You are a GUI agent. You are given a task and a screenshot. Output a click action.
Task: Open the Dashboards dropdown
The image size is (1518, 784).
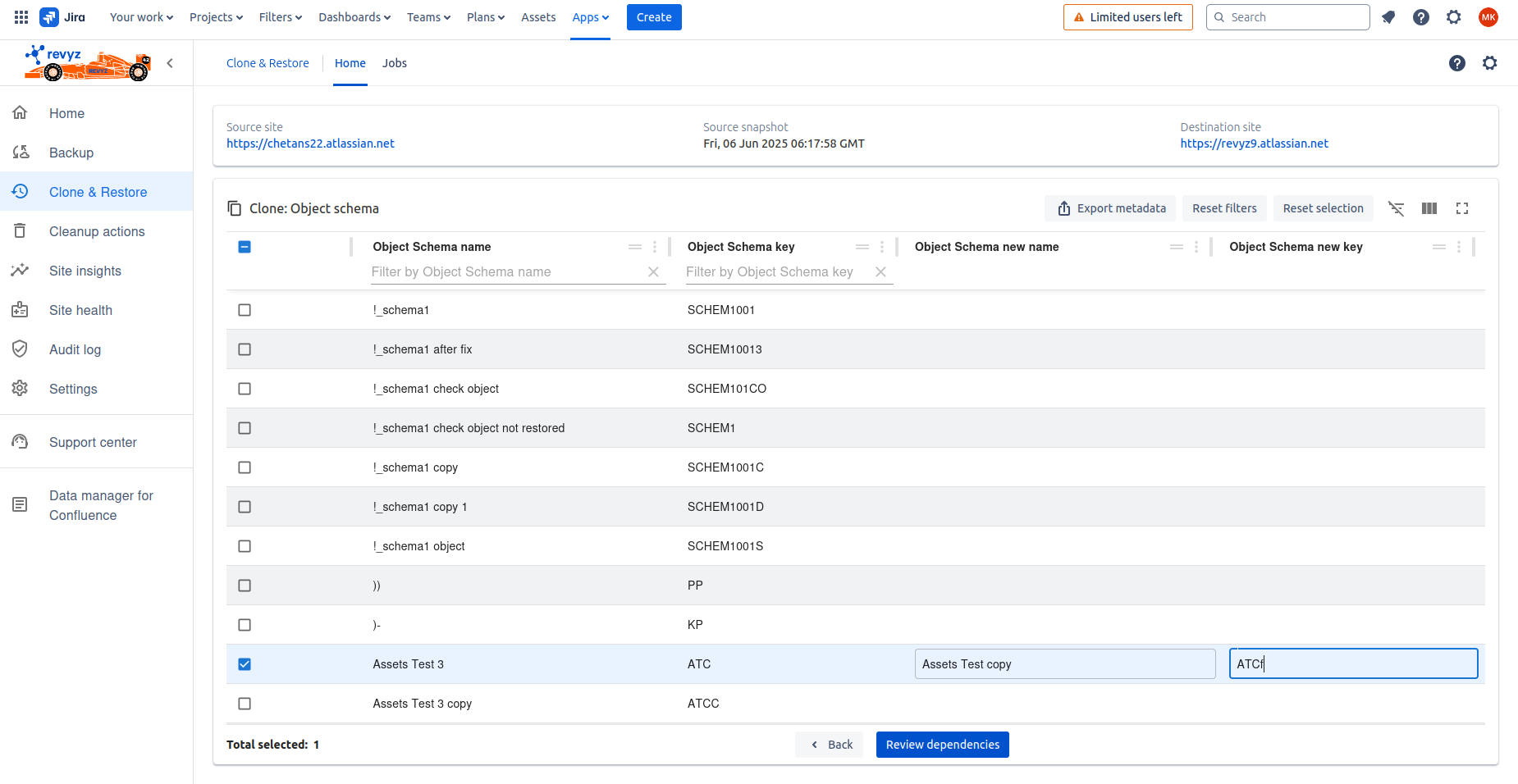coord(354,17)
